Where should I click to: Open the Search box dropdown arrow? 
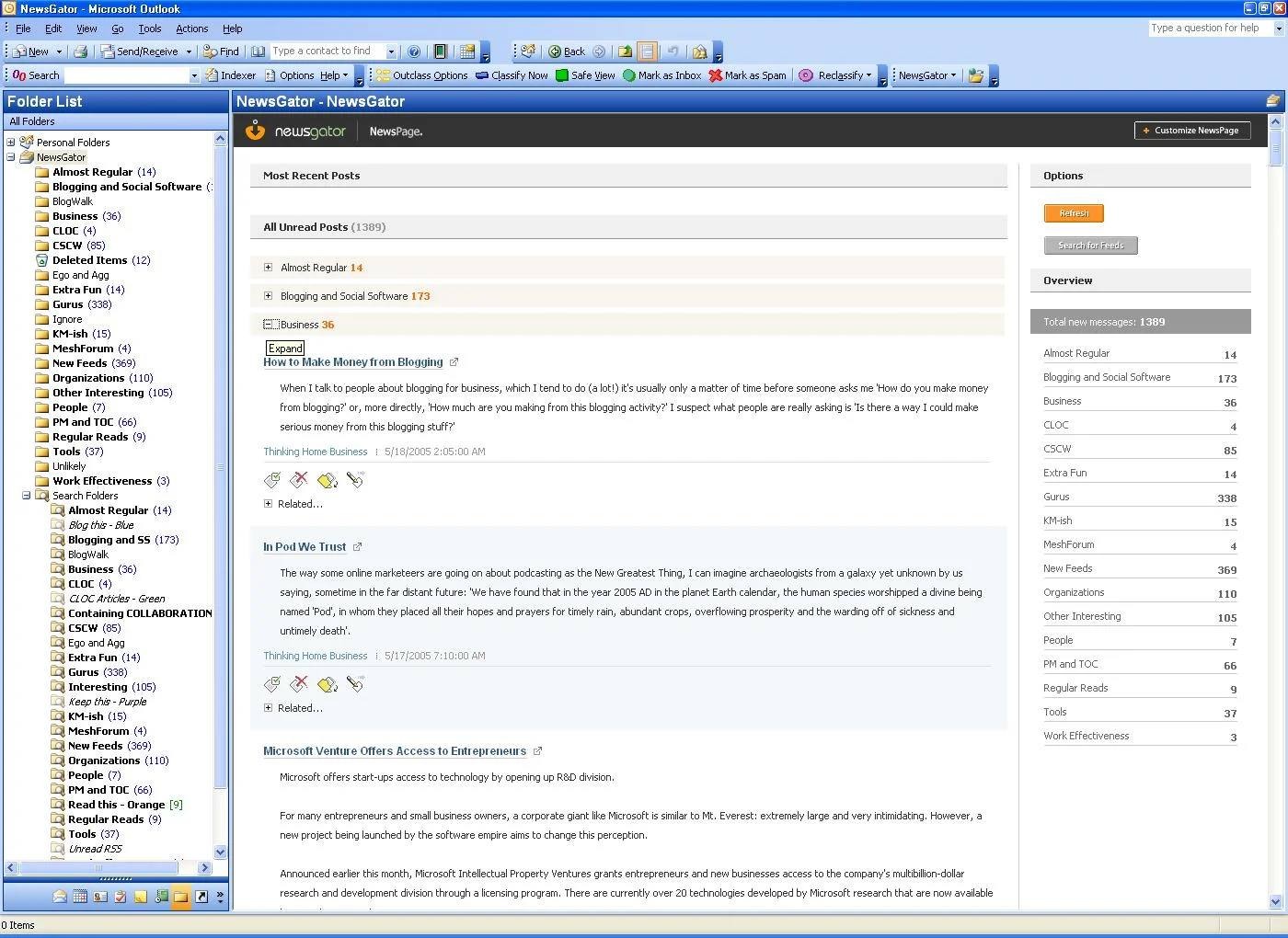tap(194, 75)
